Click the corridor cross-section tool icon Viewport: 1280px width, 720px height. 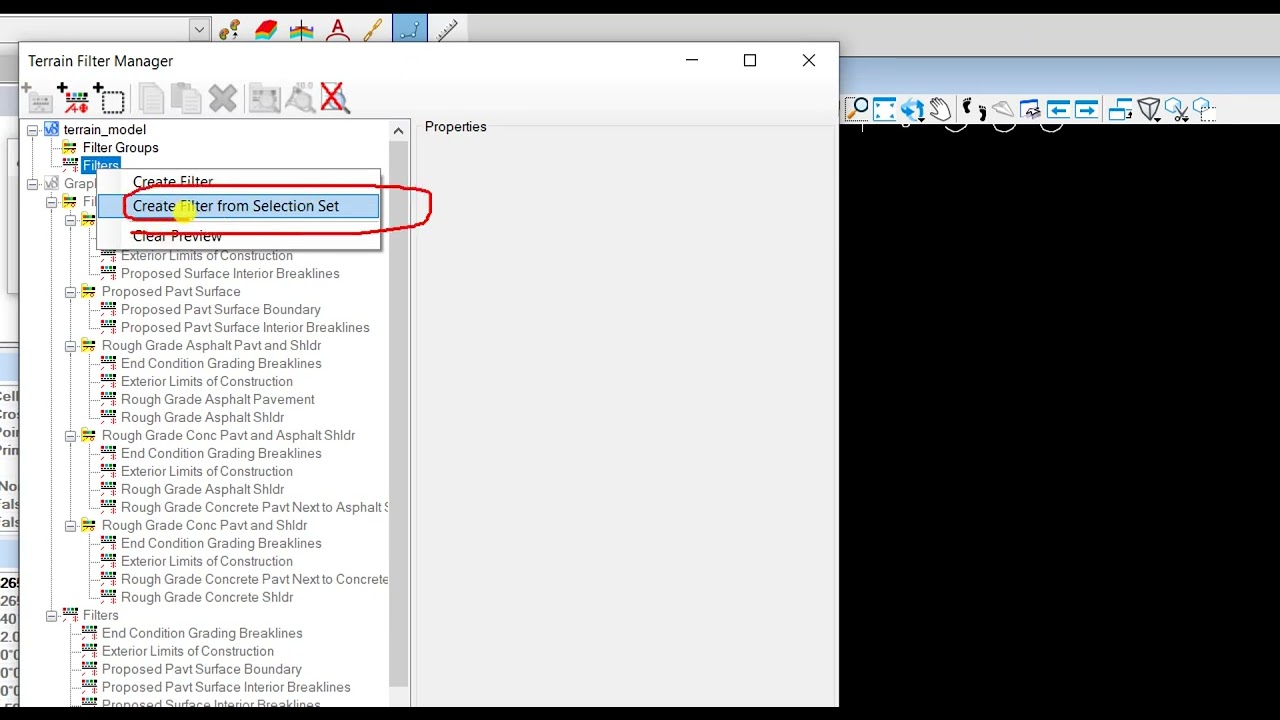click(301, 30)
